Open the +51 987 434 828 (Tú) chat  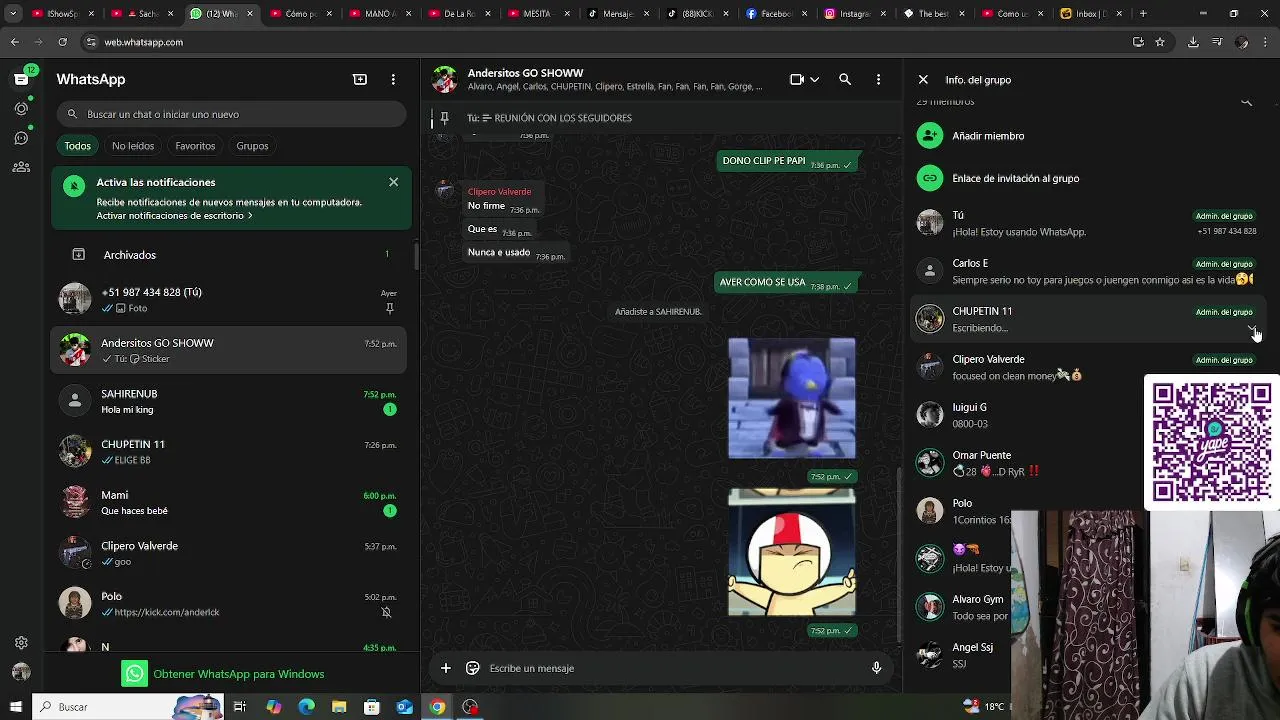(231, 299)
